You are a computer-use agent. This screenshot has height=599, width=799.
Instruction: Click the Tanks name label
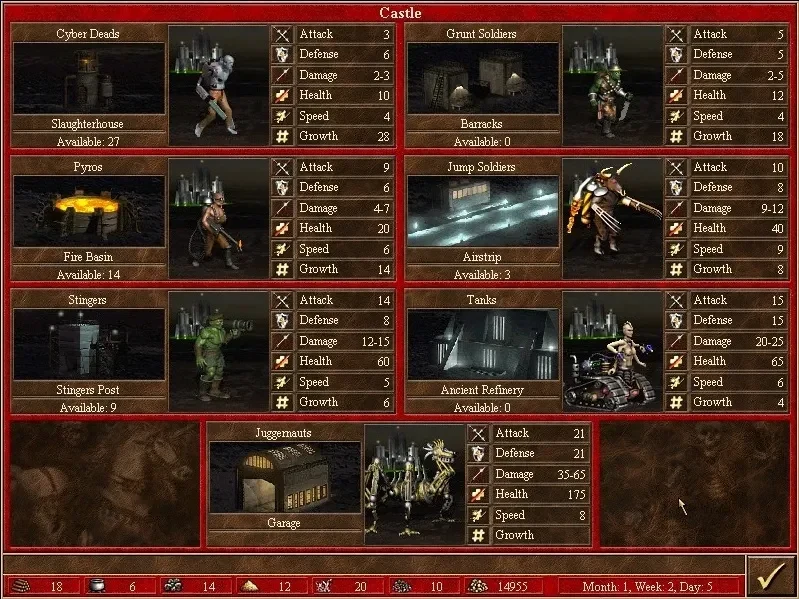481,300
